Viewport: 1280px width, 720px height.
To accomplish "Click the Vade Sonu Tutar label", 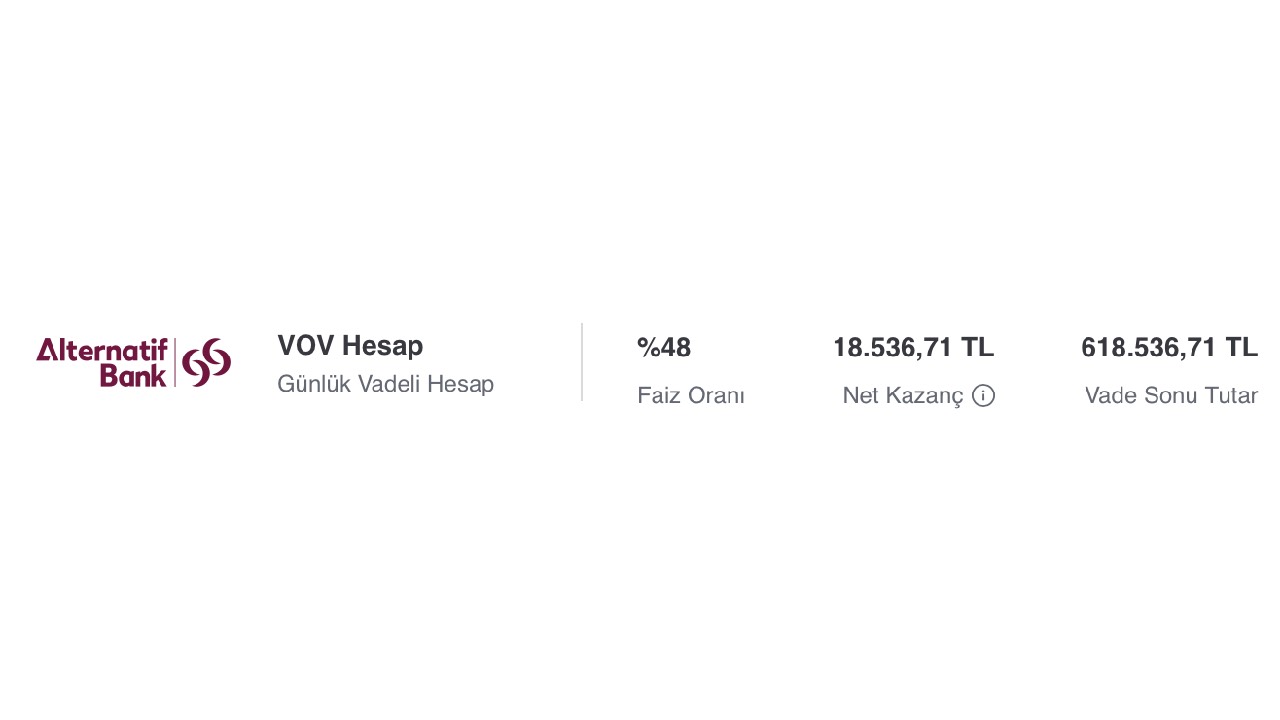I will coord(1171,396).
